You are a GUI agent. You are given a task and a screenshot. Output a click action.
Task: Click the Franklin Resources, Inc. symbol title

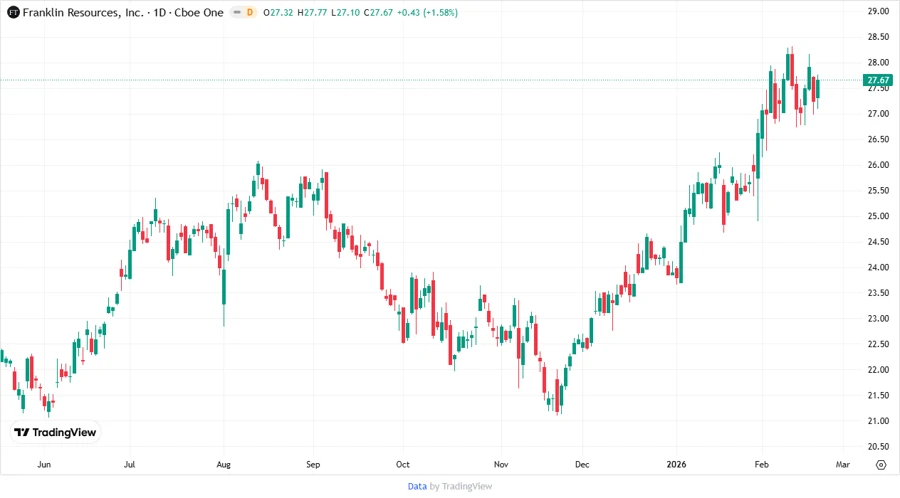pyautogui.click(x=83, y=12)
